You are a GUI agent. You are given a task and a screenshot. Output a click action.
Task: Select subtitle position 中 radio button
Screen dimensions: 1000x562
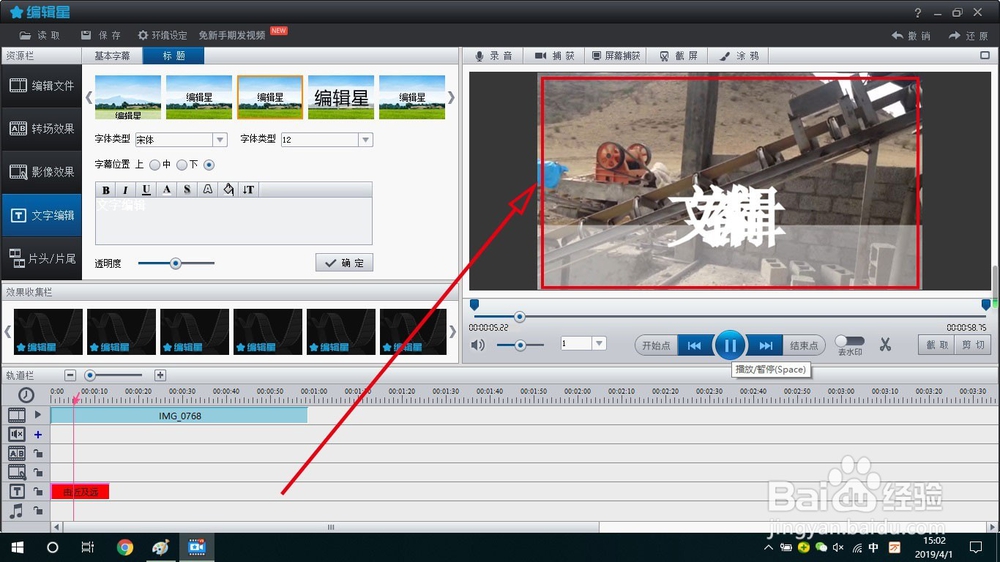point(182,165)
